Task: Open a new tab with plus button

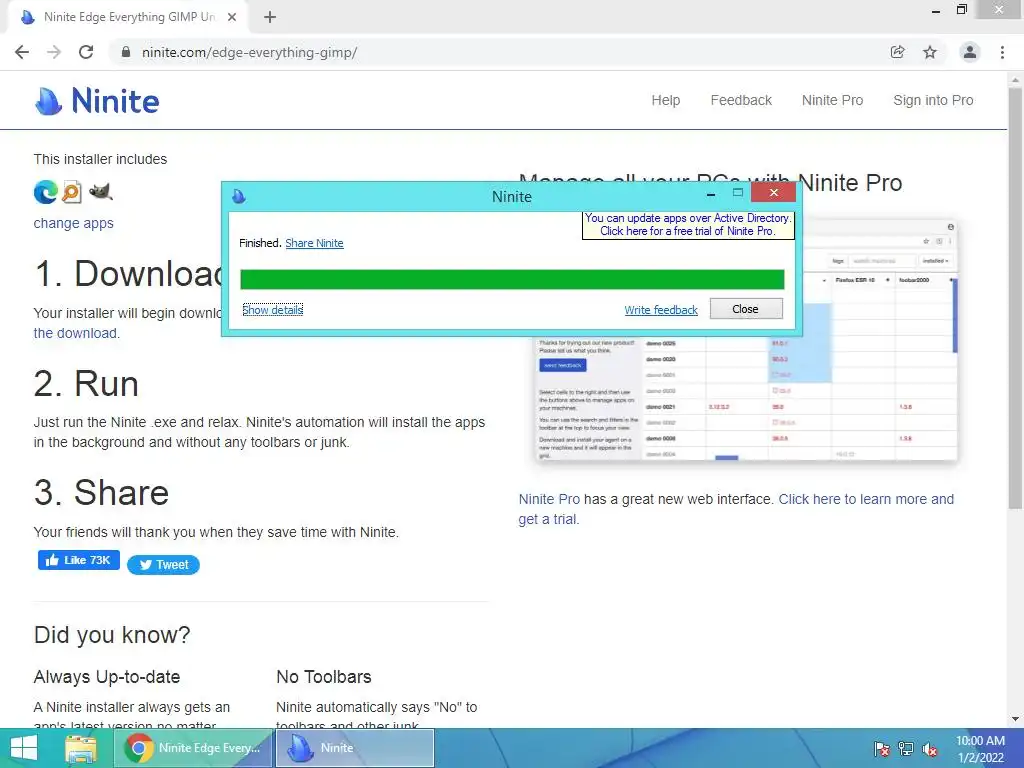Action: (270, 17)
